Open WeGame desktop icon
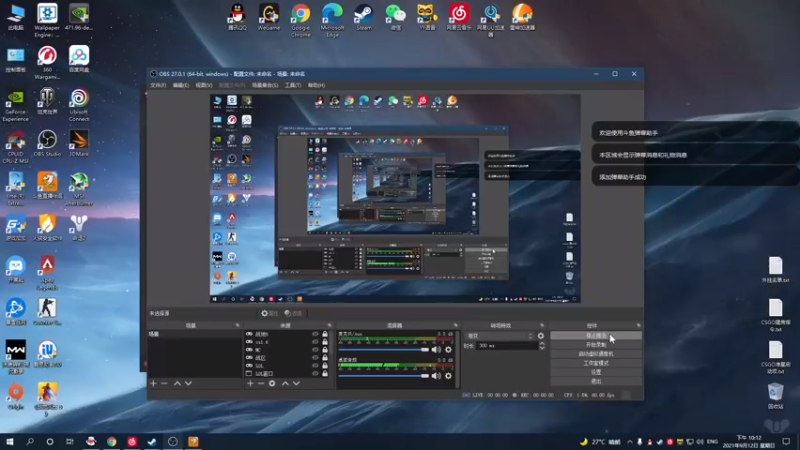This screenshot has width=800, height=450. 269,17
